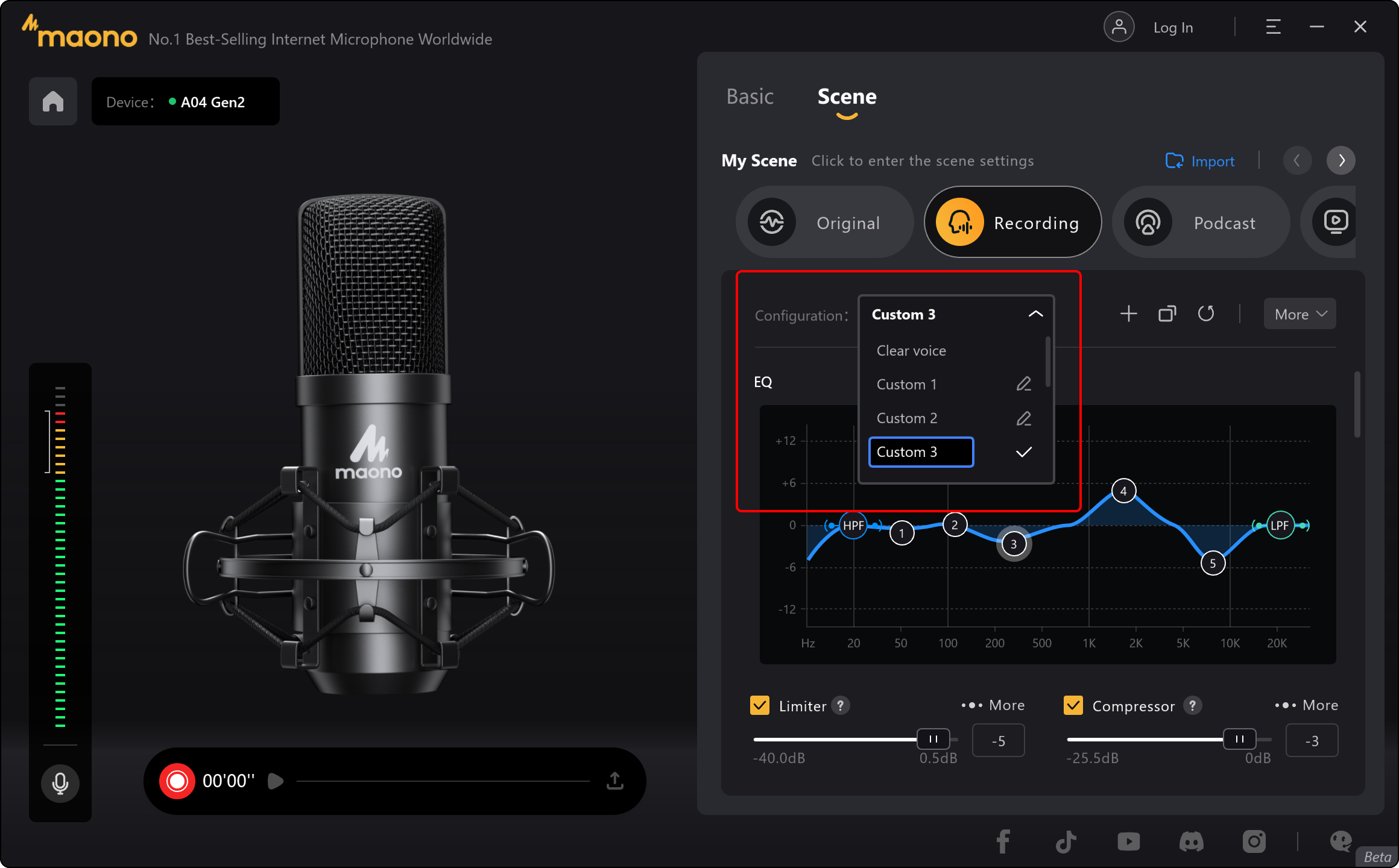
Task: Open the Discord community icon
Action: click(1191, 841)
